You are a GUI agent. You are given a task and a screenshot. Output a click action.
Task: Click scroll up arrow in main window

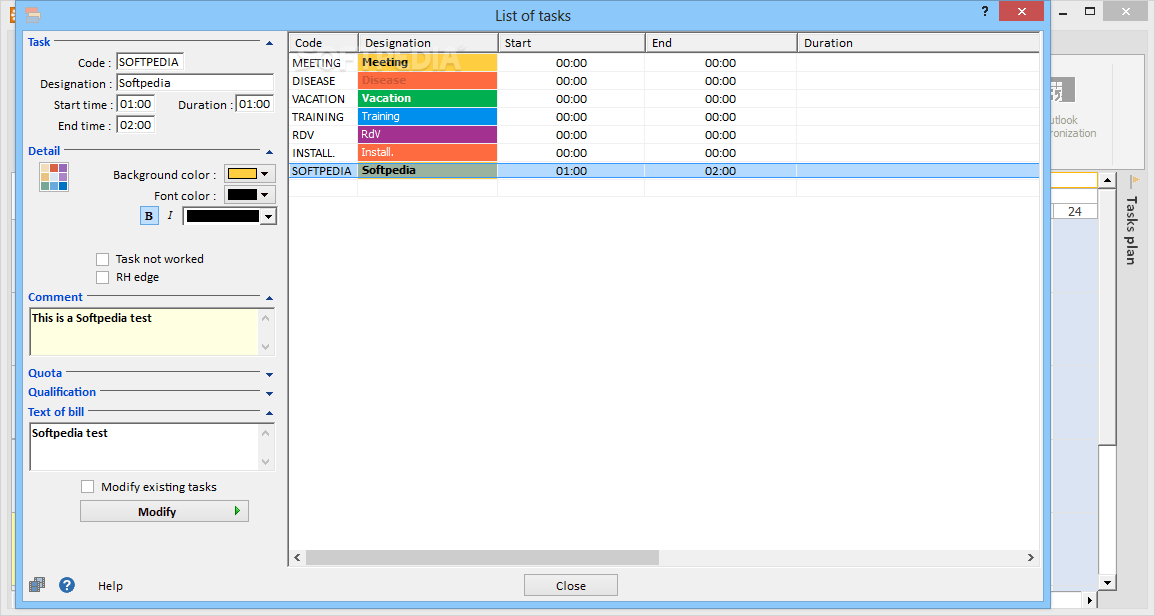click(1107, 181)
